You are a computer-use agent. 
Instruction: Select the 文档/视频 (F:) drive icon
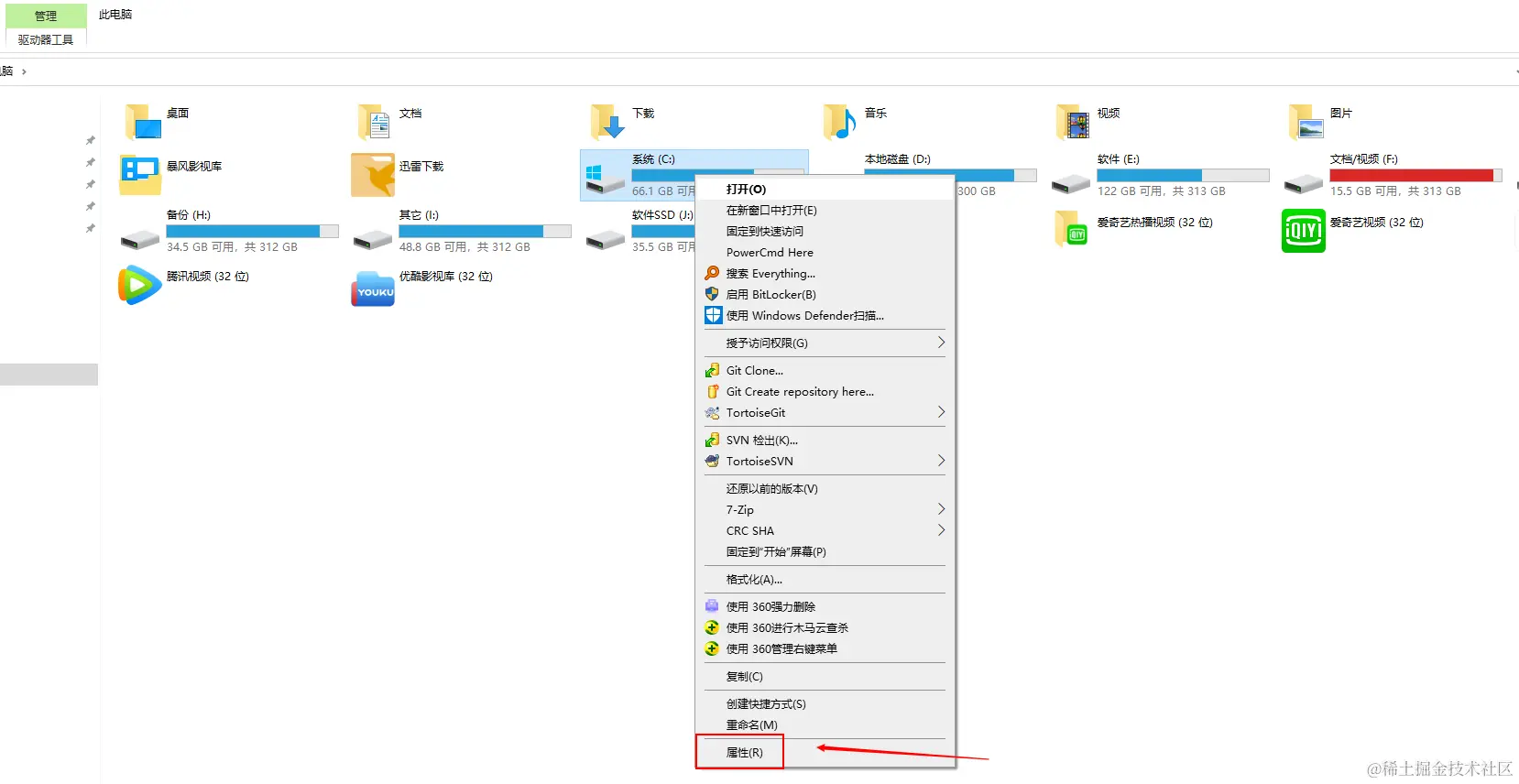pyautogui.click(x=1304, y=184)
